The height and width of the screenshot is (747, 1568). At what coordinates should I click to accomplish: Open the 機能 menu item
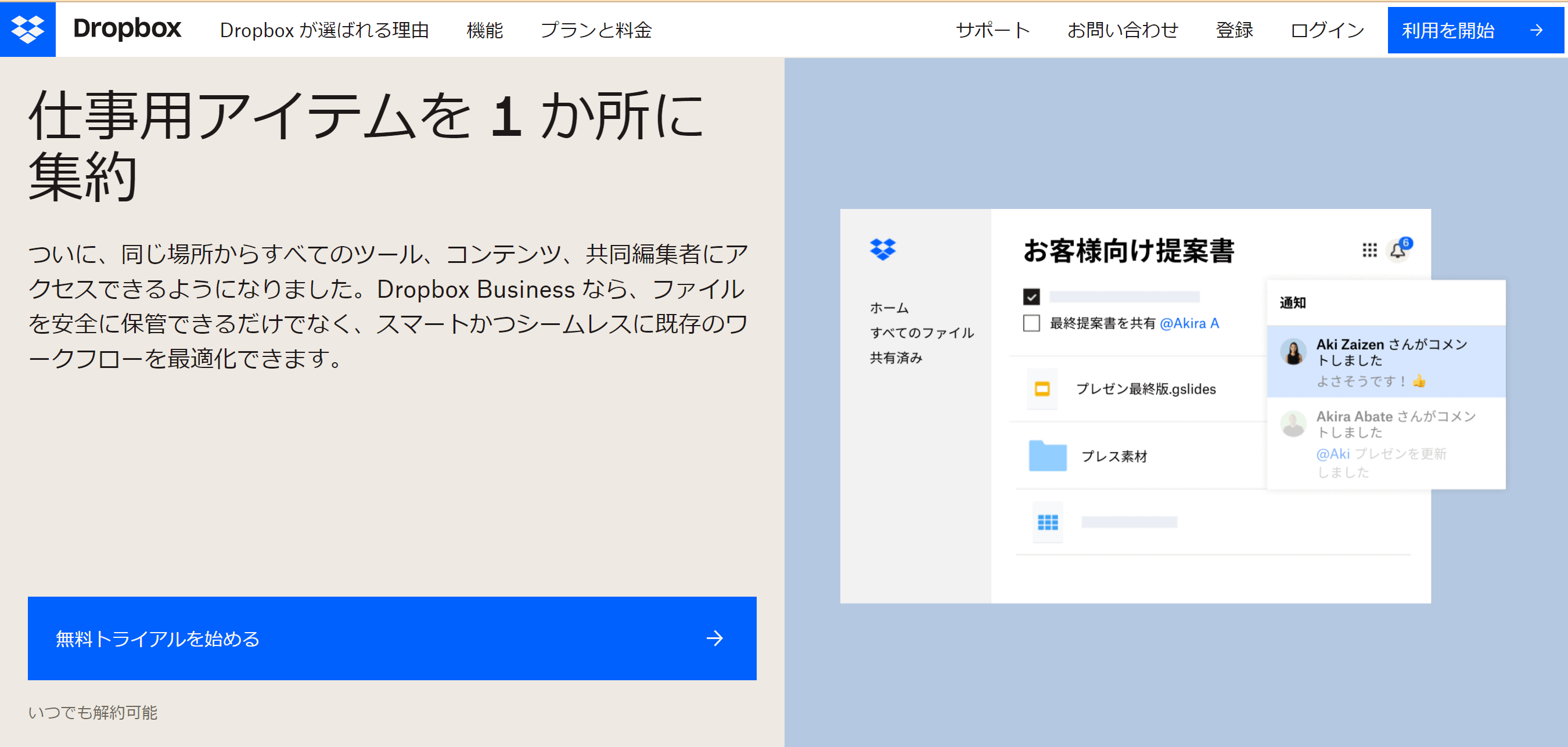click(x=484, y=30)
